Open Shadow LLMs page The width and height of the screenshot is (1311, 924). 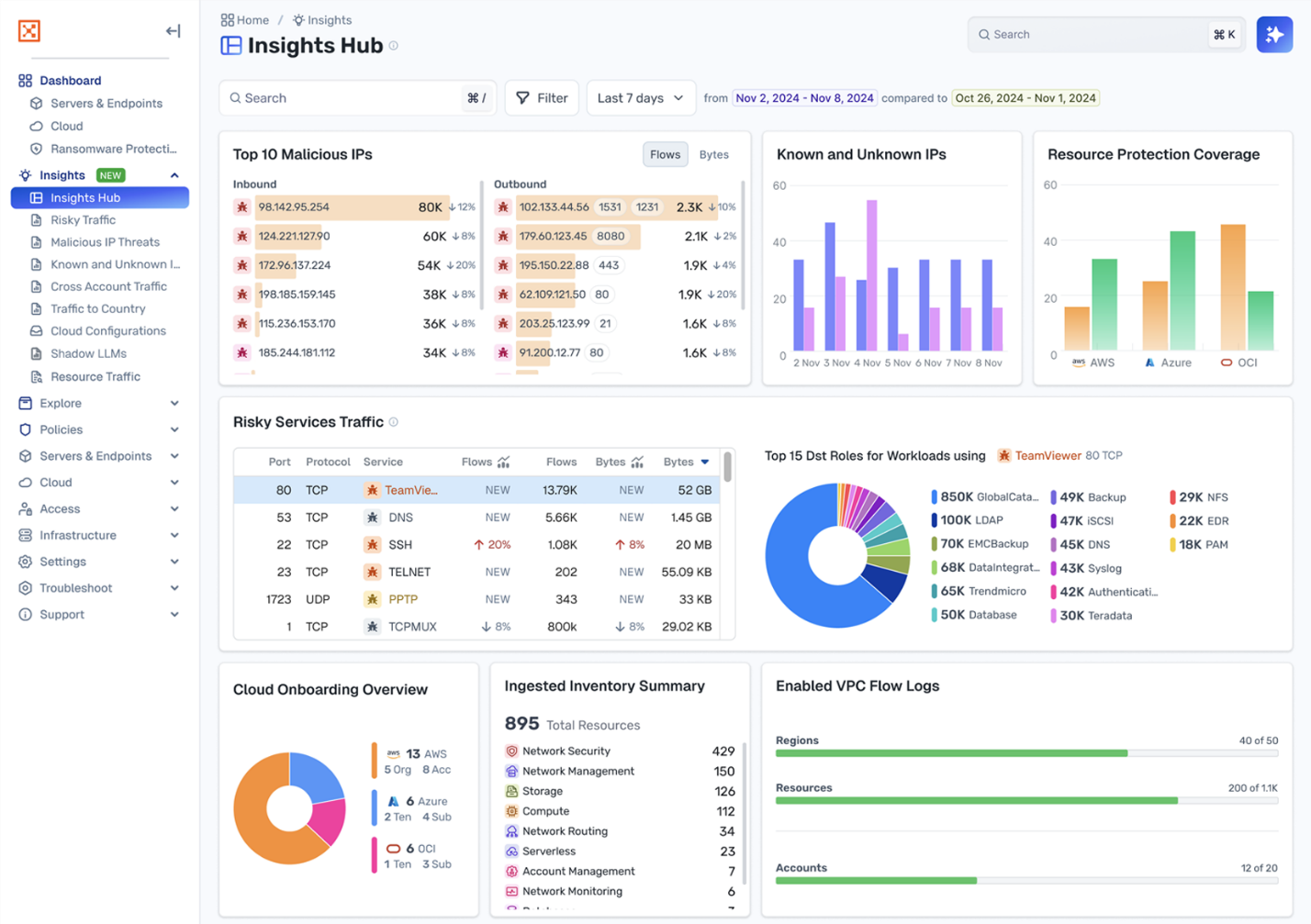[x=88, y=353]
